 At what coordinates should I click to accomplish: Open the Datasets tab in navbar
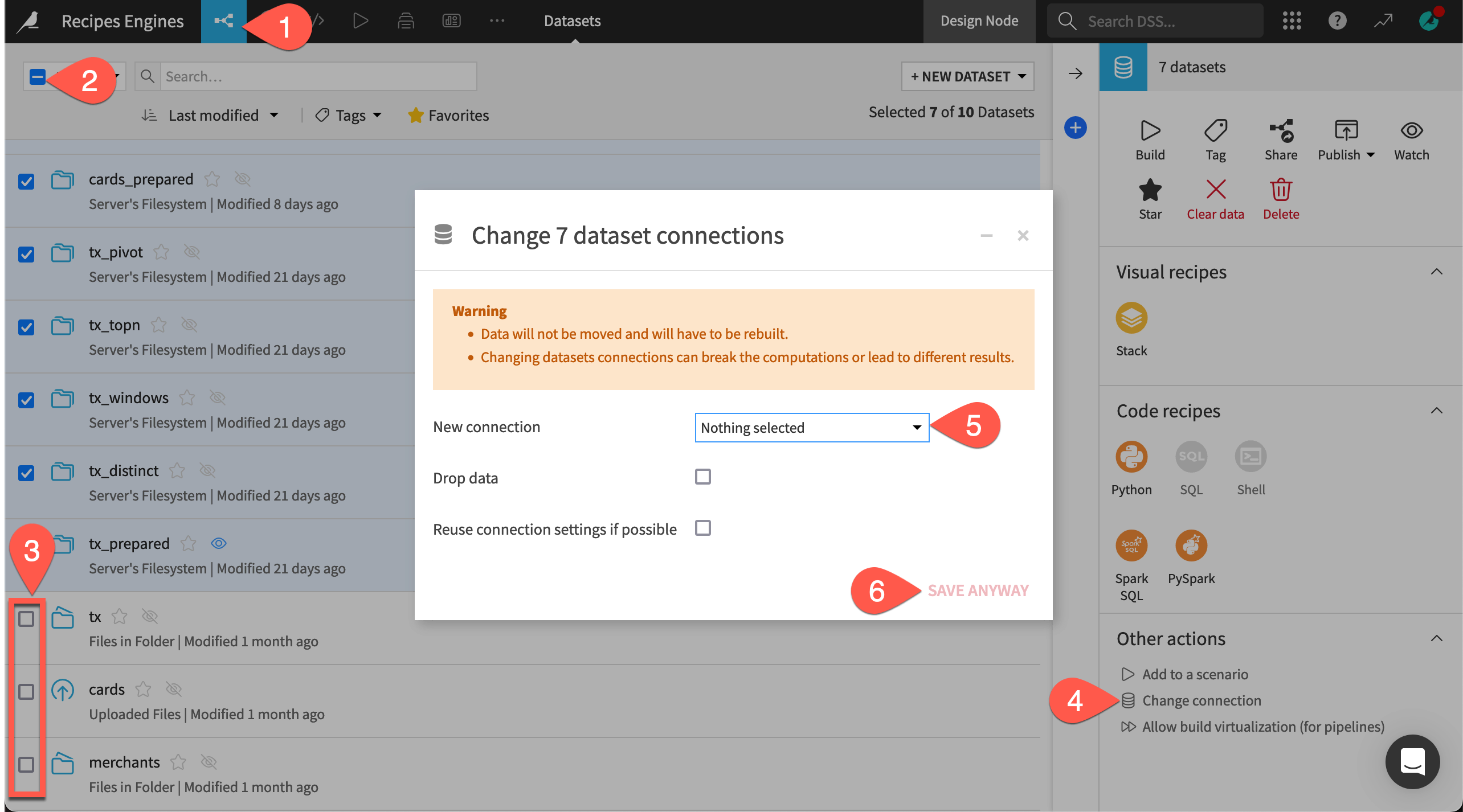(572, 21)
